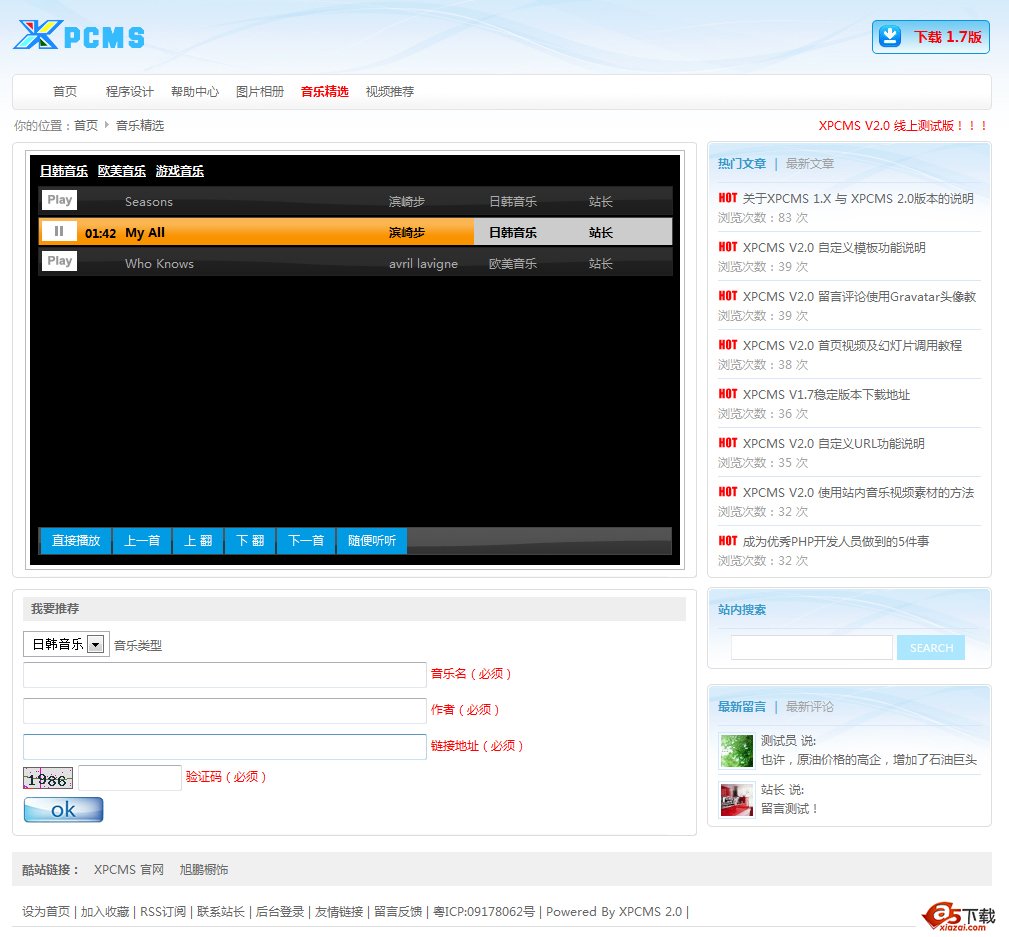The height and width of the screenshot is (937, 1009).
Task: Click the 加入收藏 footer link
Action: point(105,911)
